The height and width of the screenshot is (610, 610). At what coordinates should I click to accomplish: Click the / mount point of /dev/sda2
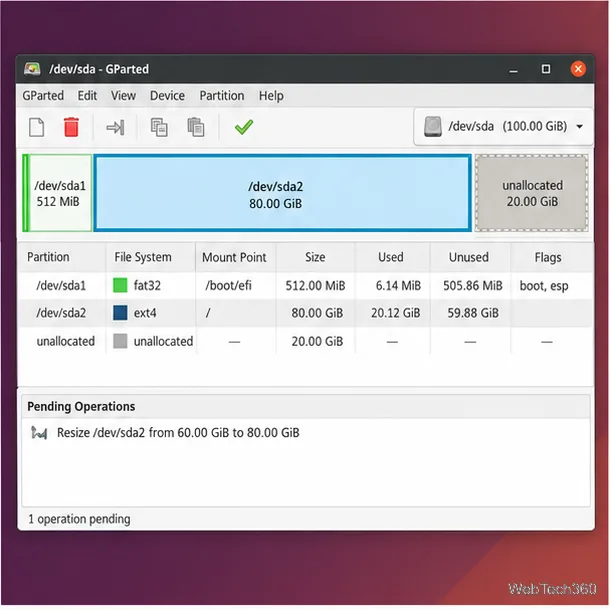point(208,313)
